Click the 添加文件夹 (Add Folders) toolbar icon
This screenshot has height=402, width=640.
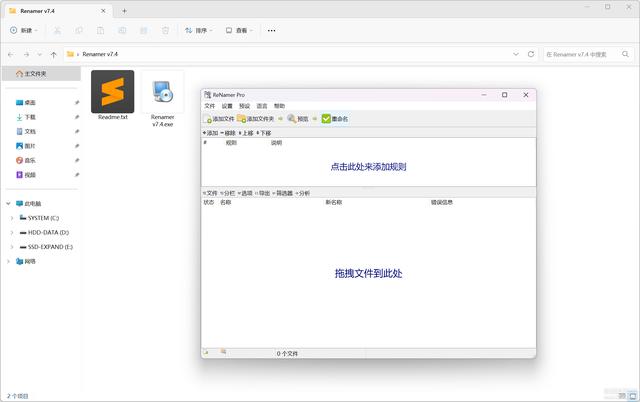tap(242, 119)
